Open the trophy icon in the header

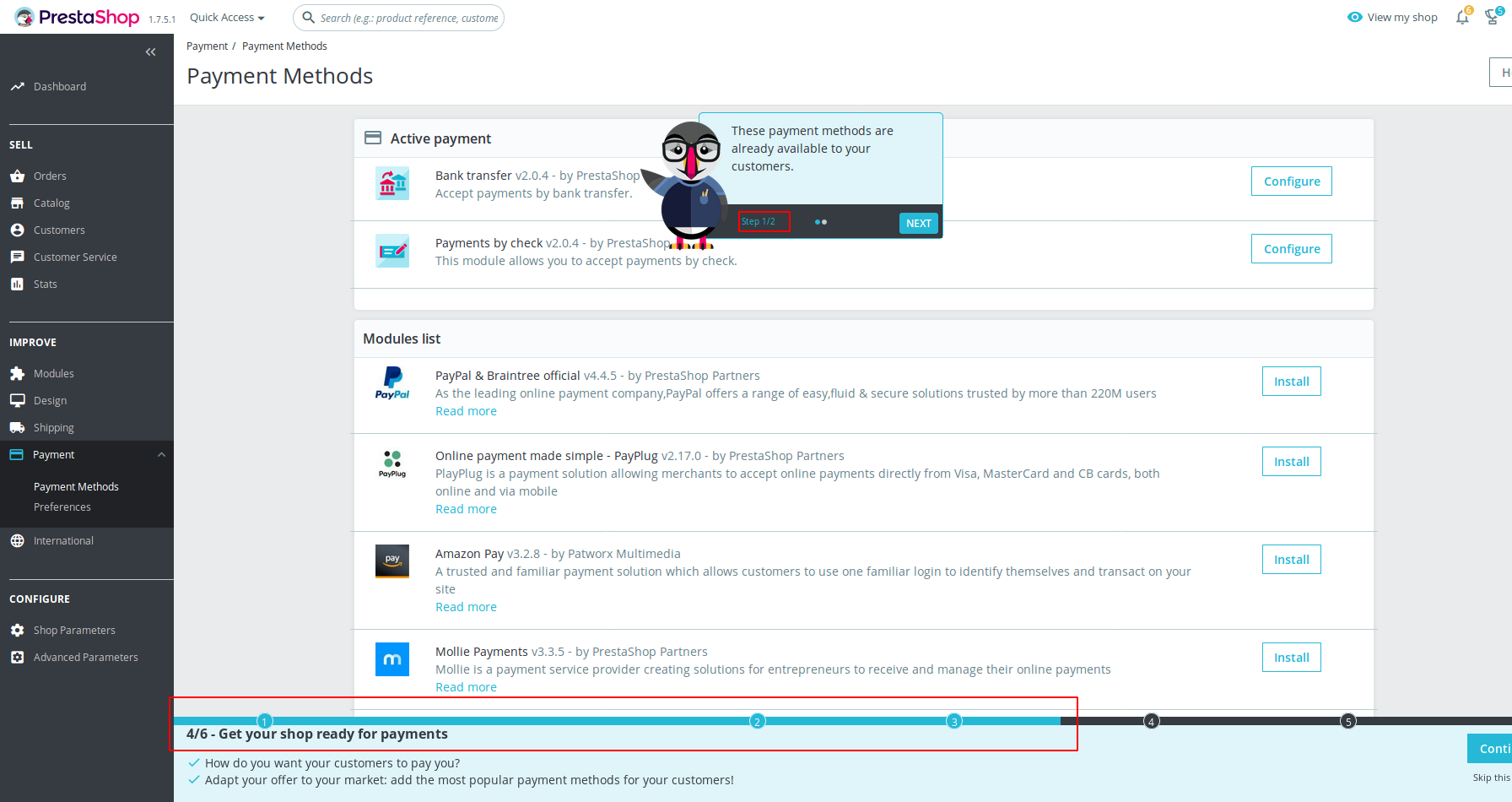coord(1492,17)
